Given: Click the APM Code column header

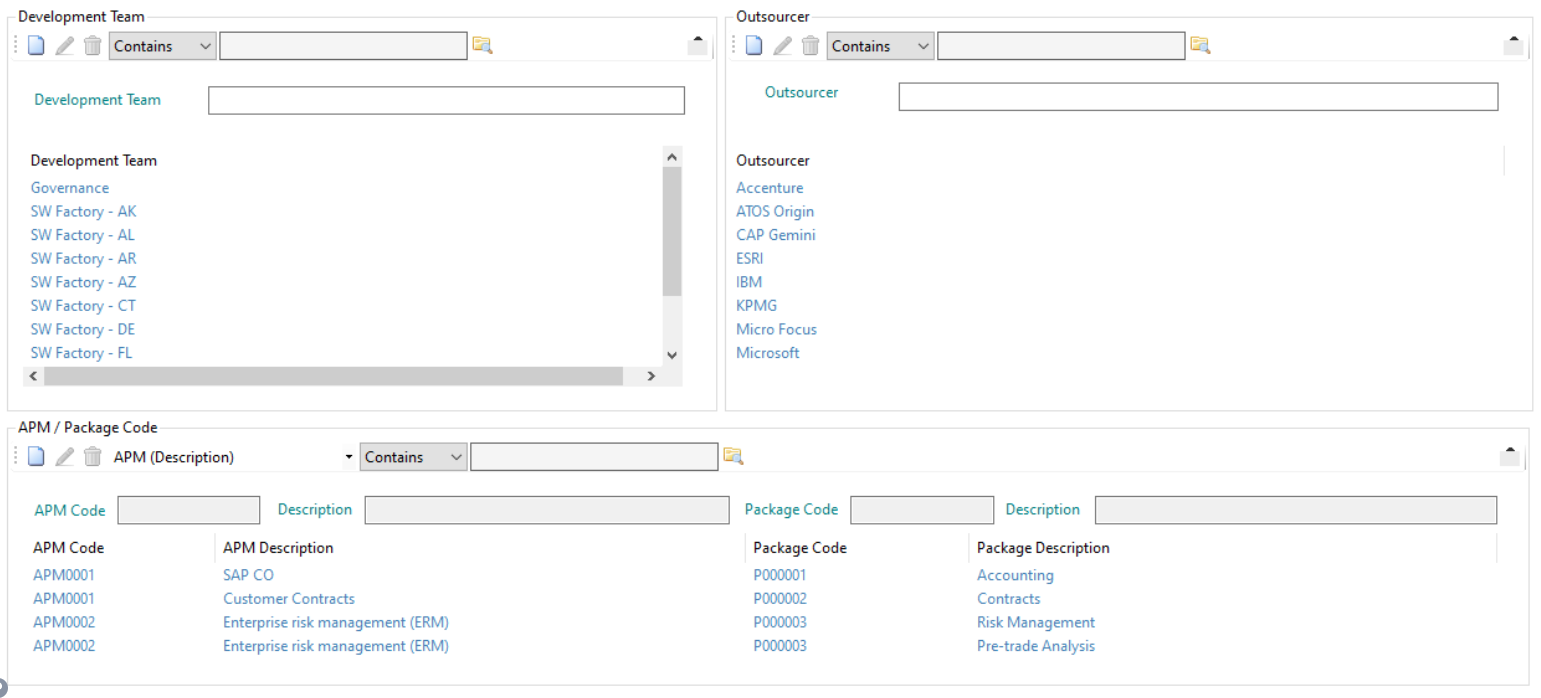Looking at the screenshot, I should click(70, 547).
